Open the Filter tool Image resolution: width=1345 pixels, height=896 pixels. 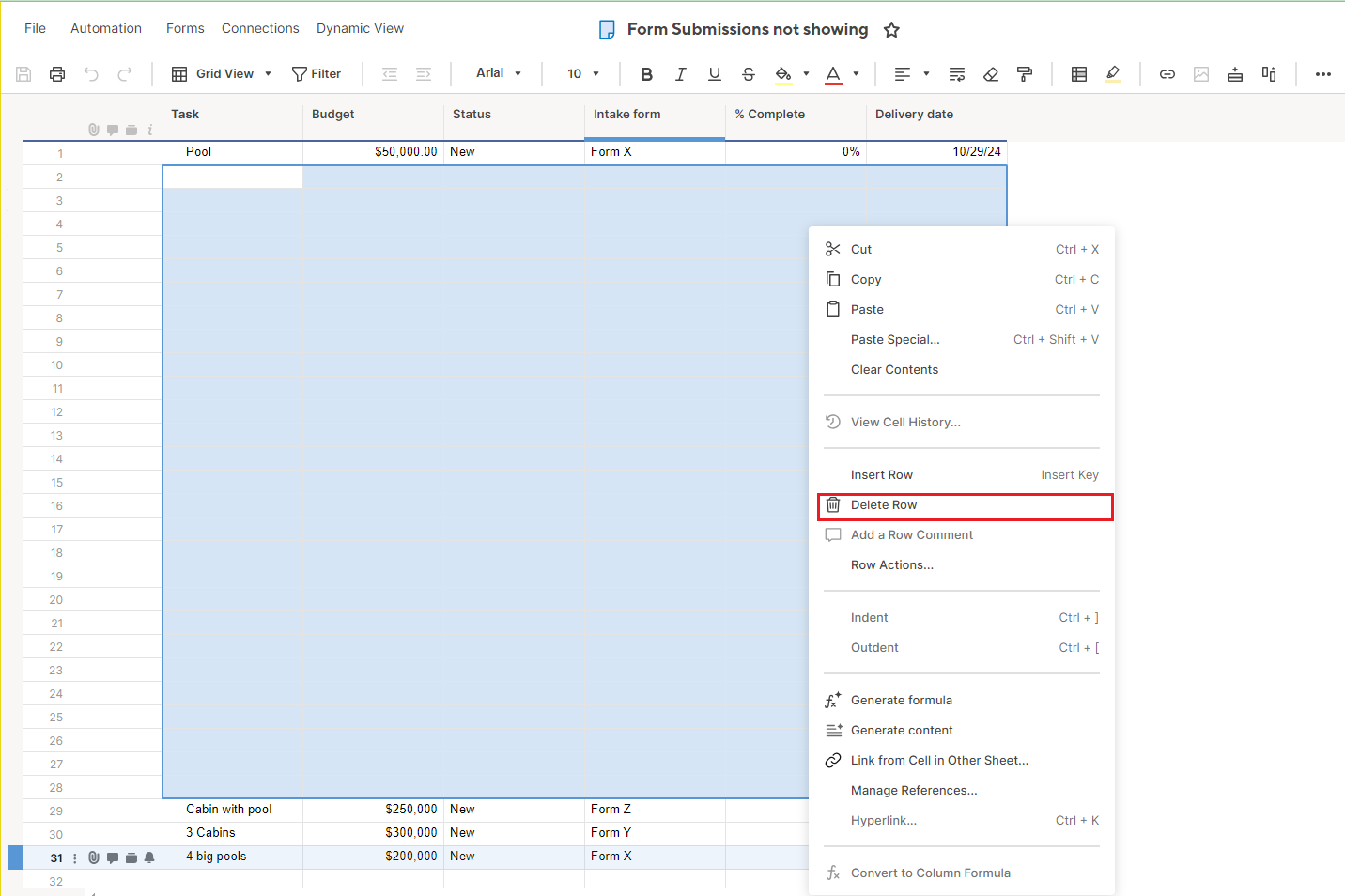point(317,74)
